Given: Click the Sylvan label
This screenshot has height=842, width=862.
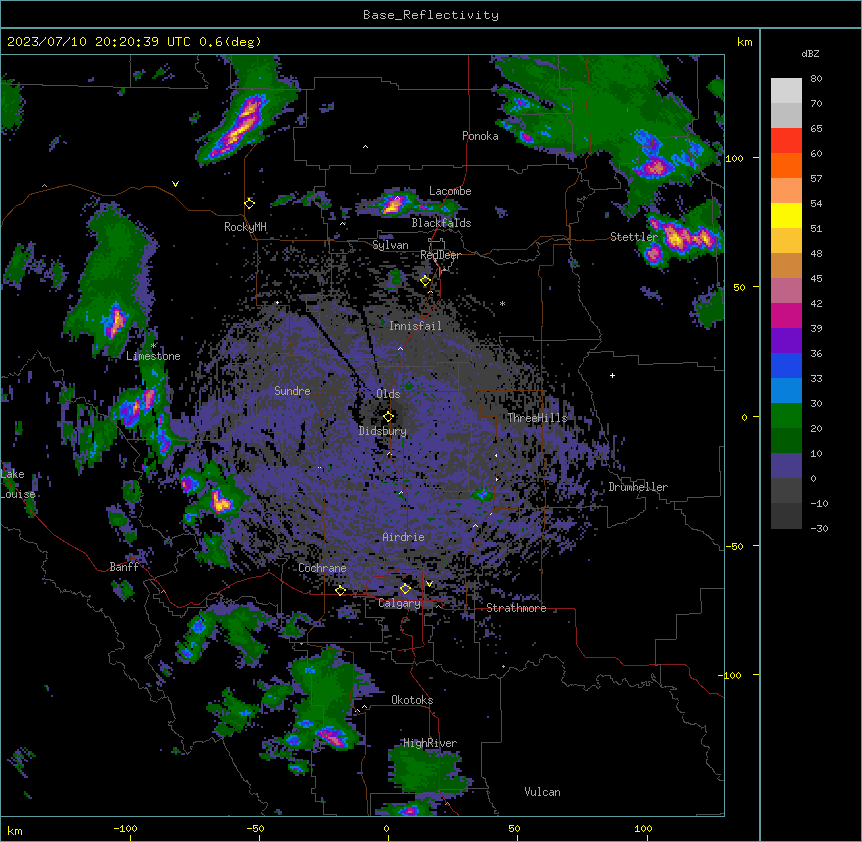Looking at the screenshot, I should coord(390,245).
